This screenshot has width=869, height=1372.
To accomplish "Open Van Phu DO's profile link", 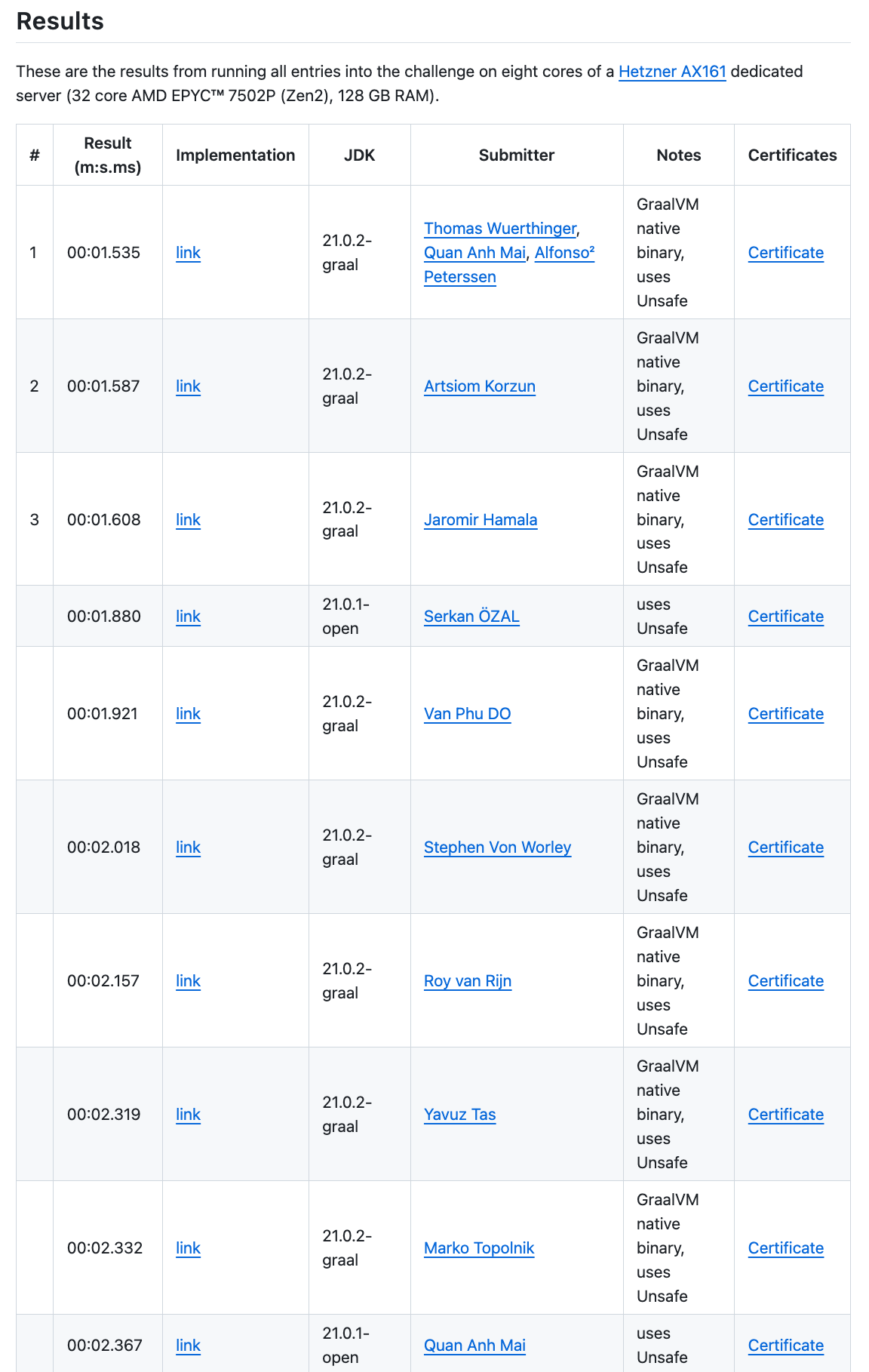I will point(468,714).
